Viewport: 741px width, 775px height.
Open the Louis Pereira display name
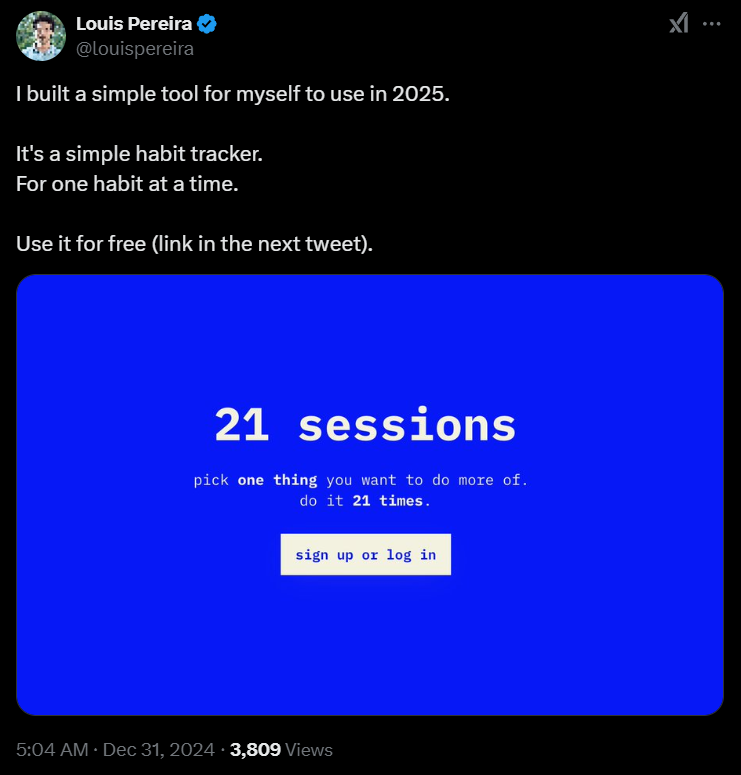[x=134, y=25]
